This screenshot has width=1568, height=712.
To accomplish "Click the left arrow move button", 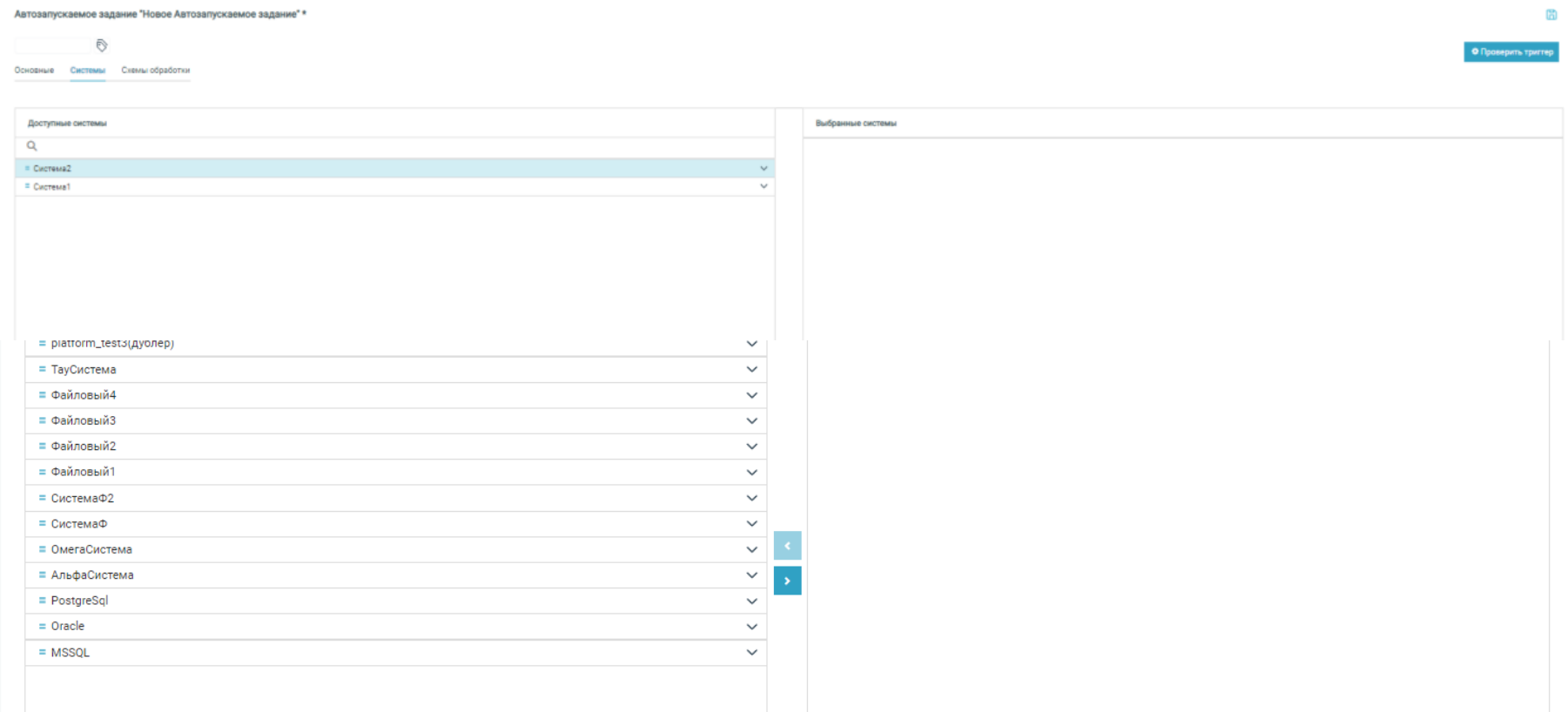I will pos(787,546).
